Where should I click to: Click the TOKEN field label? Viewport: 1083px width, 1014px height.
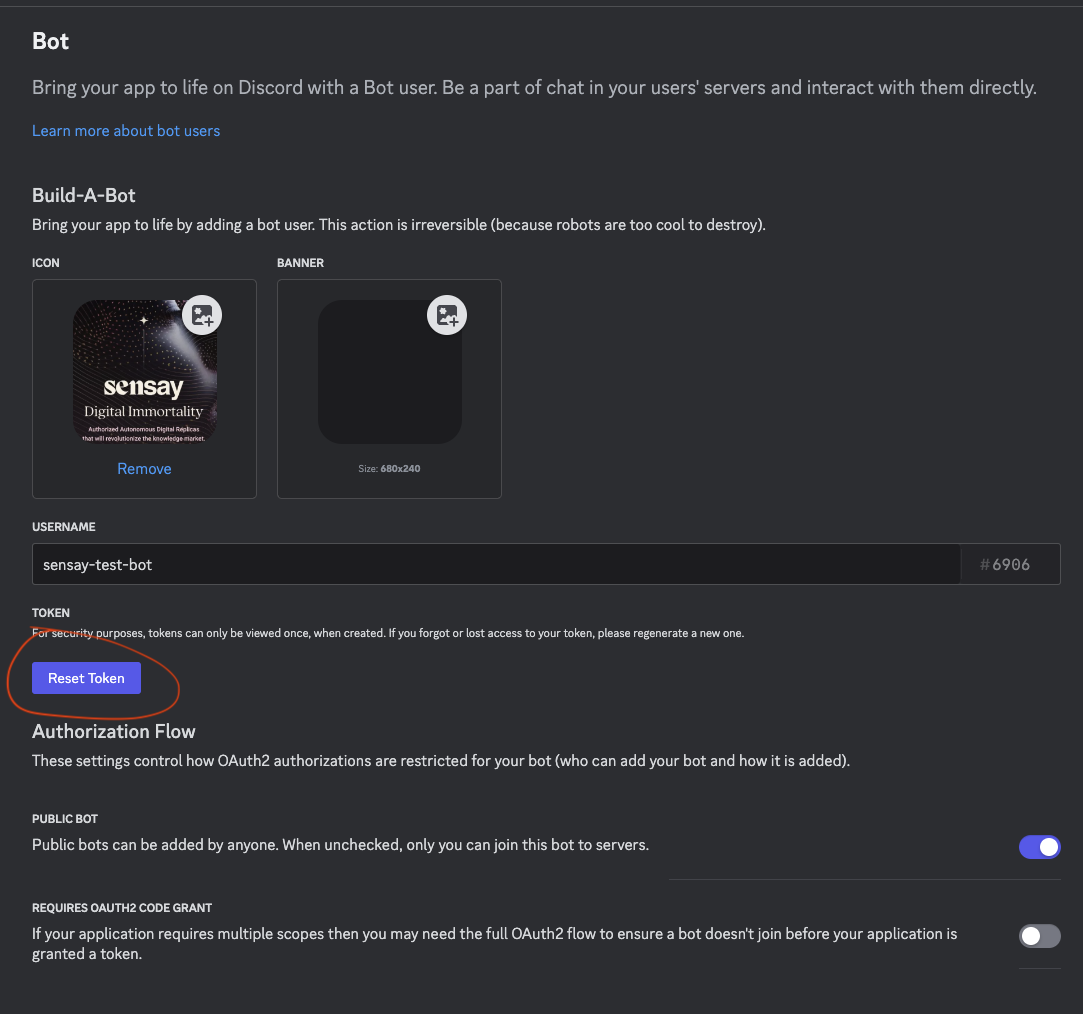tap(50, 613)
